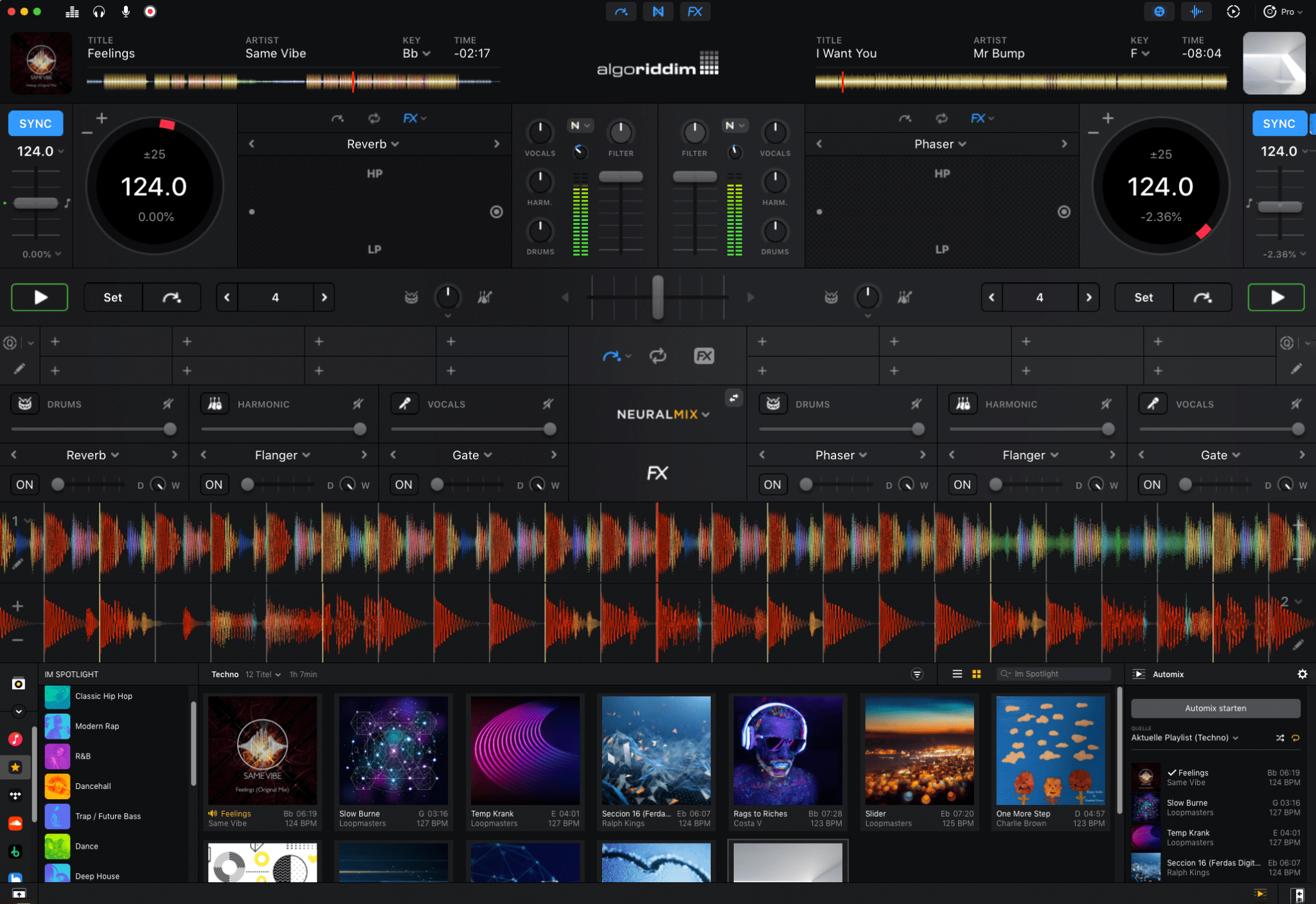The height and width of the screenshot is (904, 1316).
Task: Click the Drums stem icon near the crossfader
Action: coord(411,297)
